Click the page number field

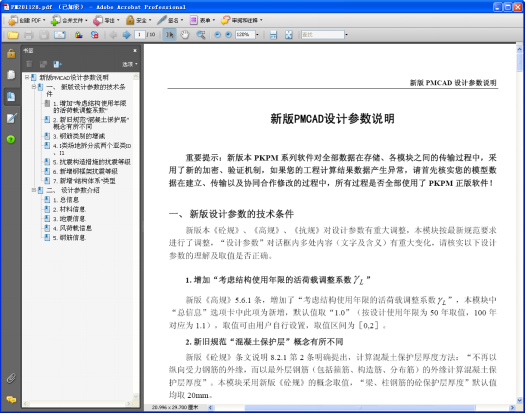140,35
